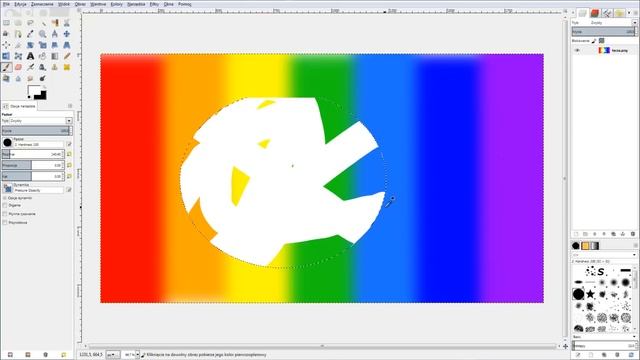Select the Crop tool

18,45
